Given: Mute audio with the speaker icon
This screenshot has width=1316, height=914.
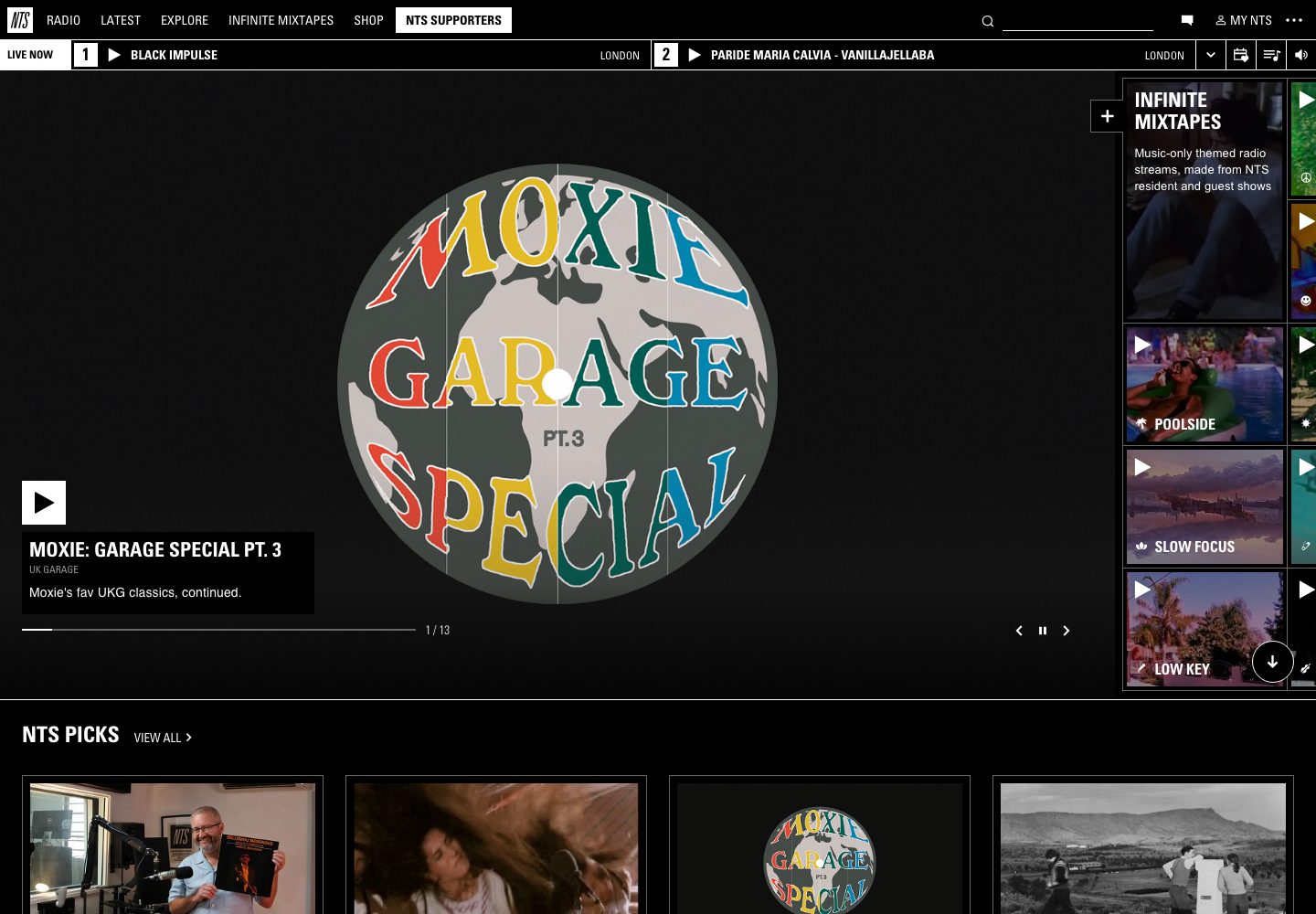Looking at the screenshot, I should pos(1301,55).
